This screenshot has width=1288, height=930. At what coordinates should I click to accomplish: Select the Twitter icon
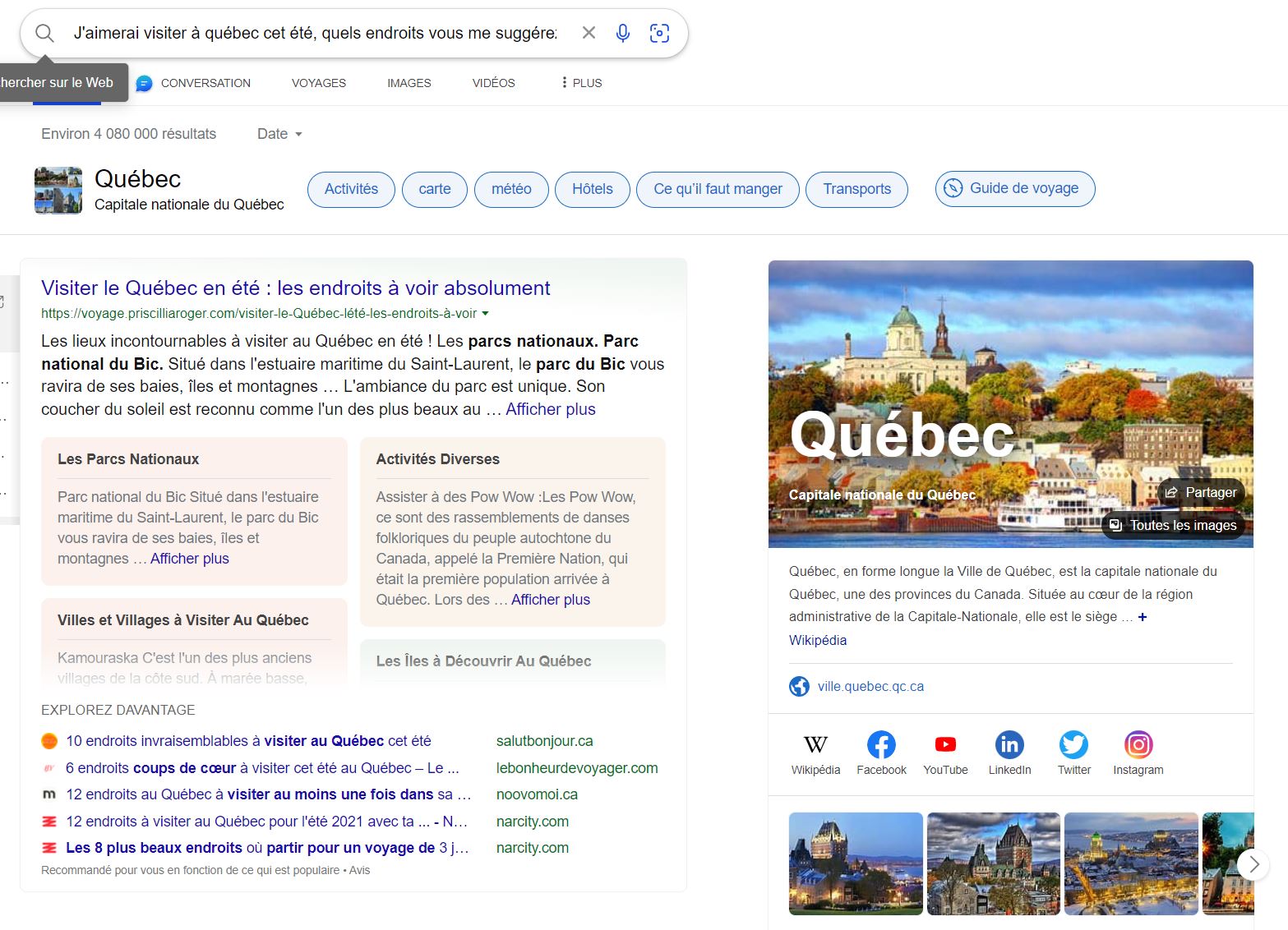pos(1073,744)
